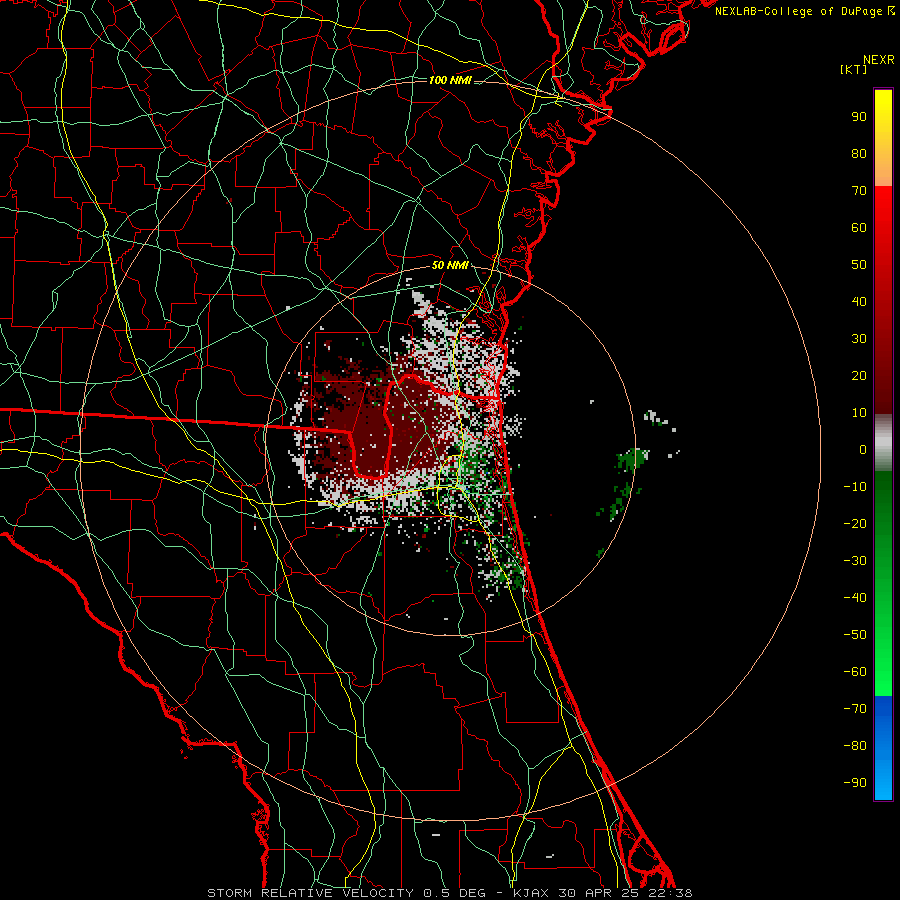Click the positive 90 value on the scale
The image size is (900, 900).
(x=859, y=117)
